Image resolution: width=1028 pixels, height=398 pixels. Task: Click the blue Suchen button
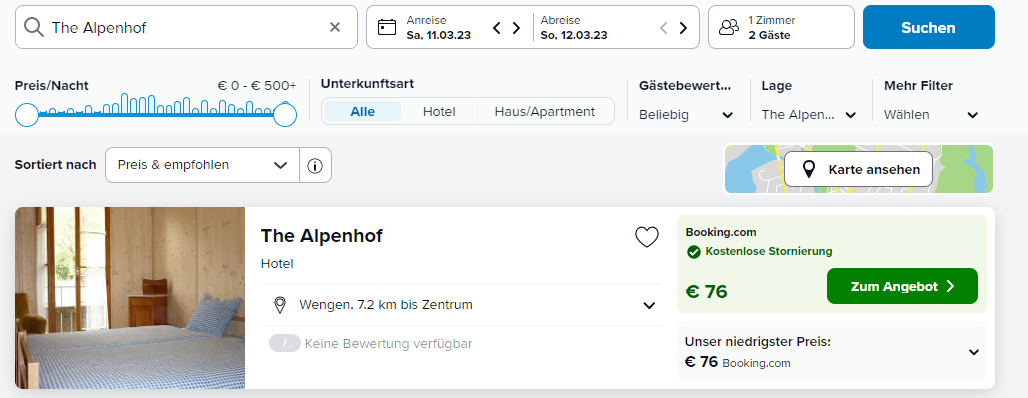tap(928, 28)
